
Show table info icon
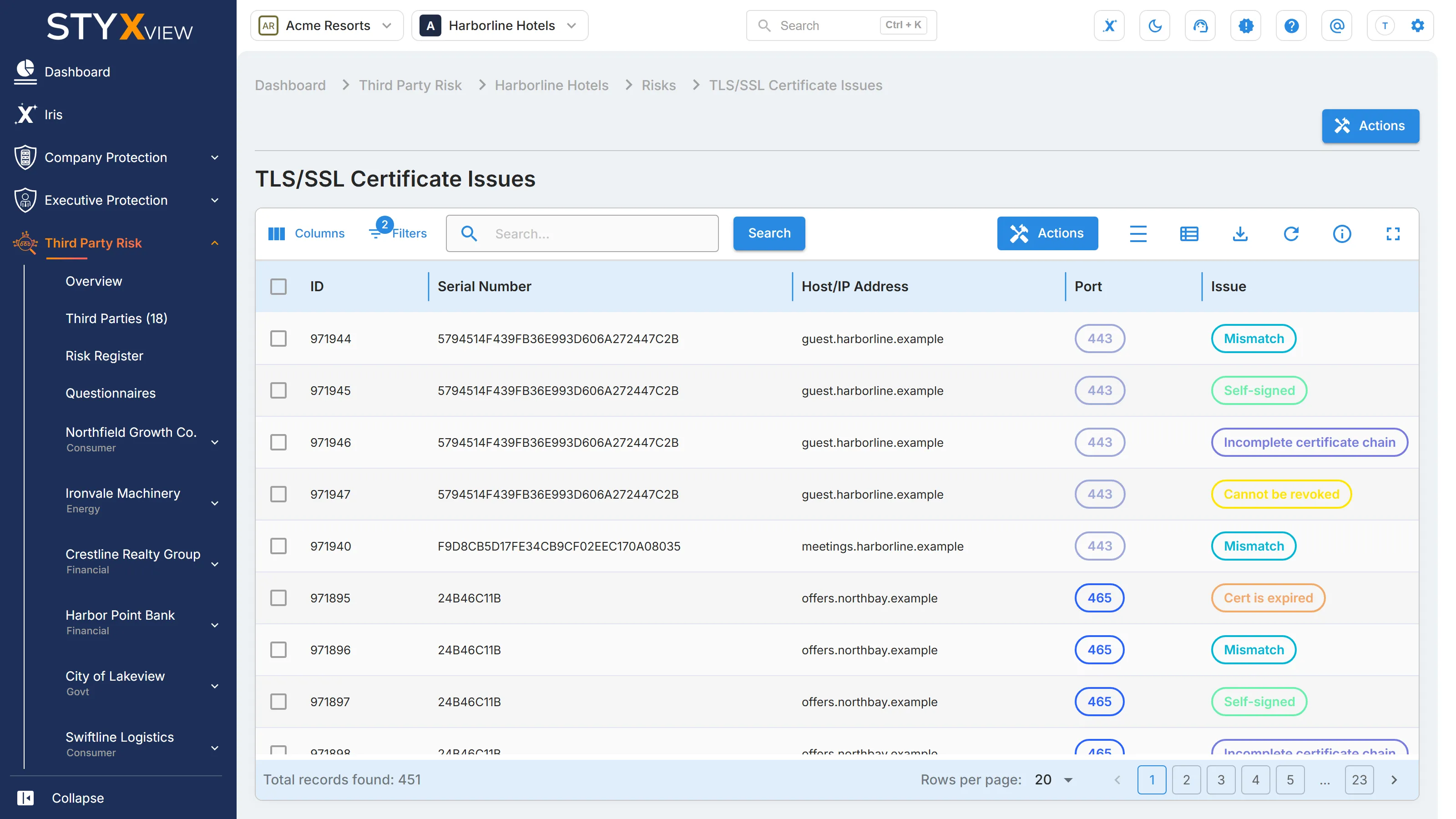click(x=1341, y=233)
